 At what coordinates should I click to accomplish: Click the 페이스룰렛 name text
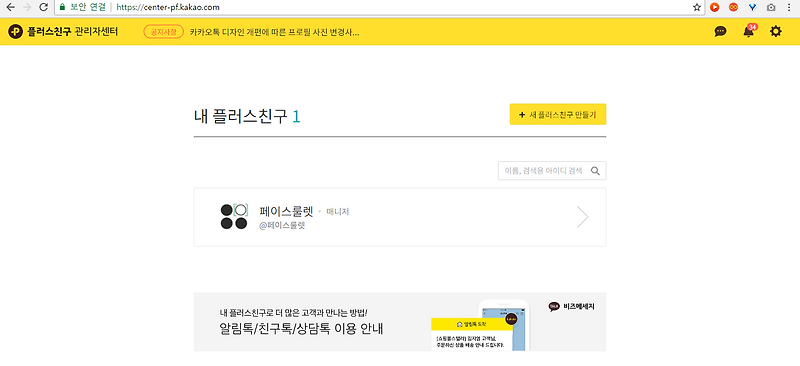tap(286, 211)
